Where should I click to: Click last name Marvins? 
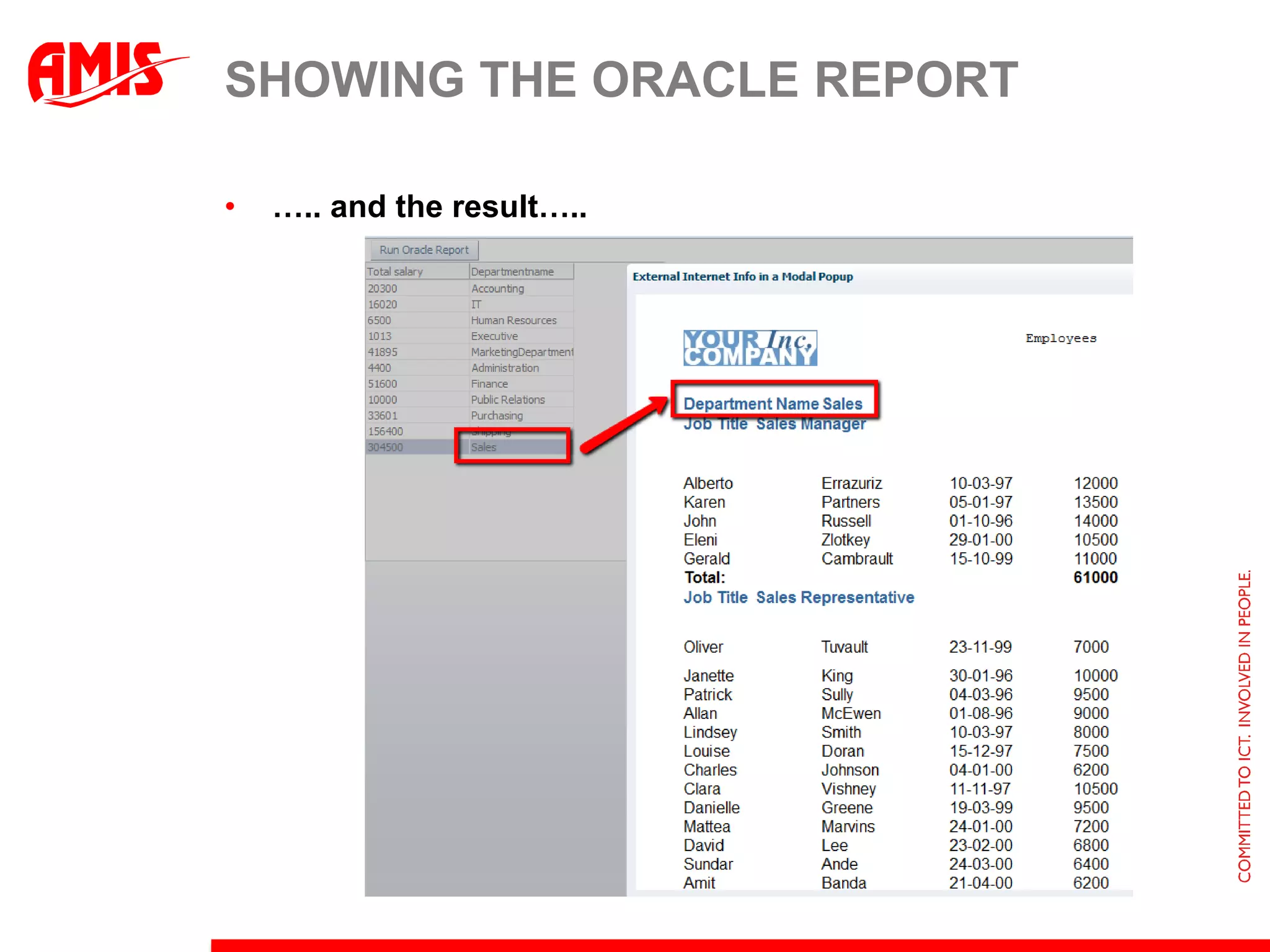[848, 827]
